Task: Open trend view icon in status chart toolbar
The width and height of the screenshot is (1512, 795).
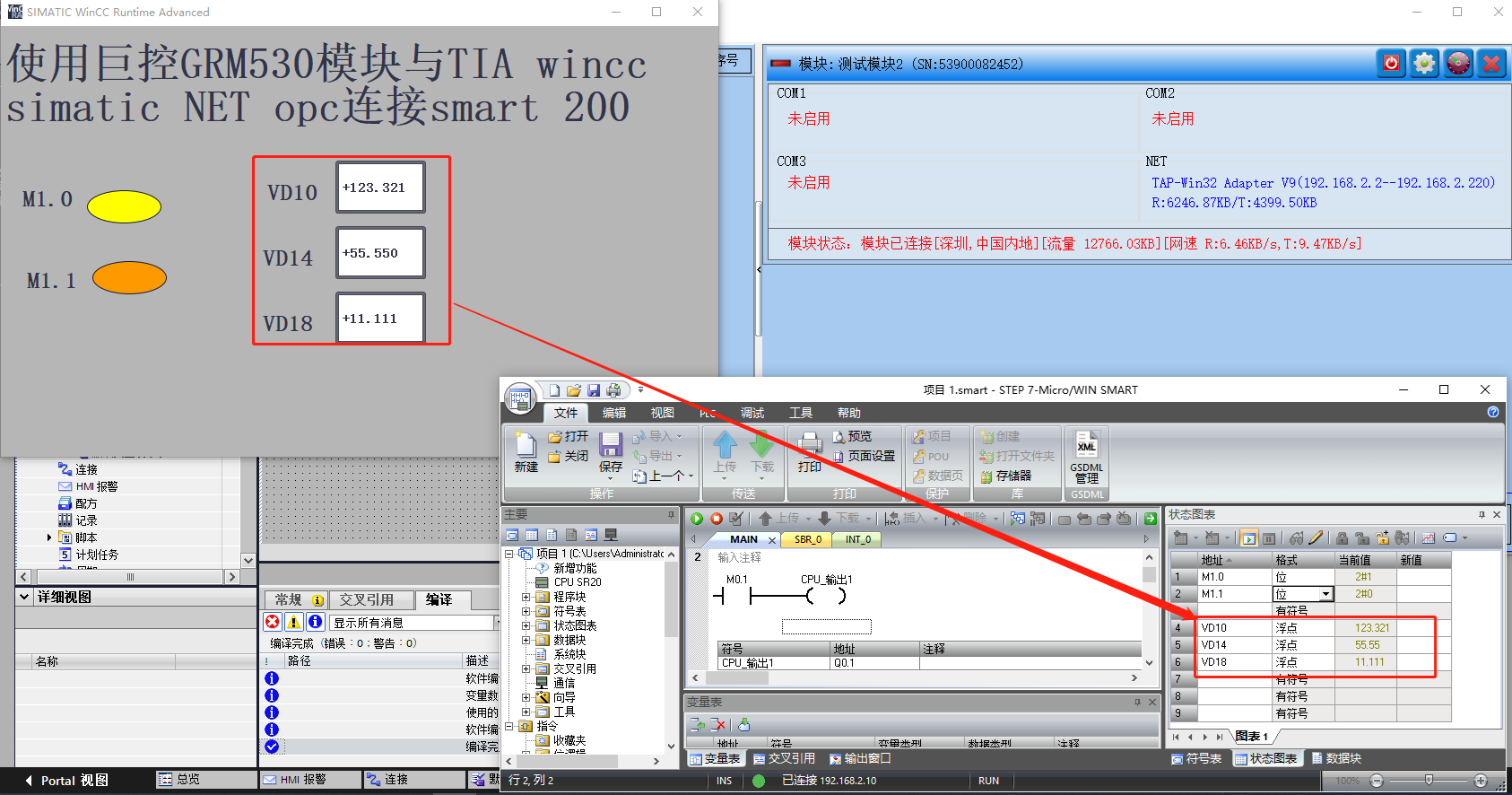Action: point(1429,538)
